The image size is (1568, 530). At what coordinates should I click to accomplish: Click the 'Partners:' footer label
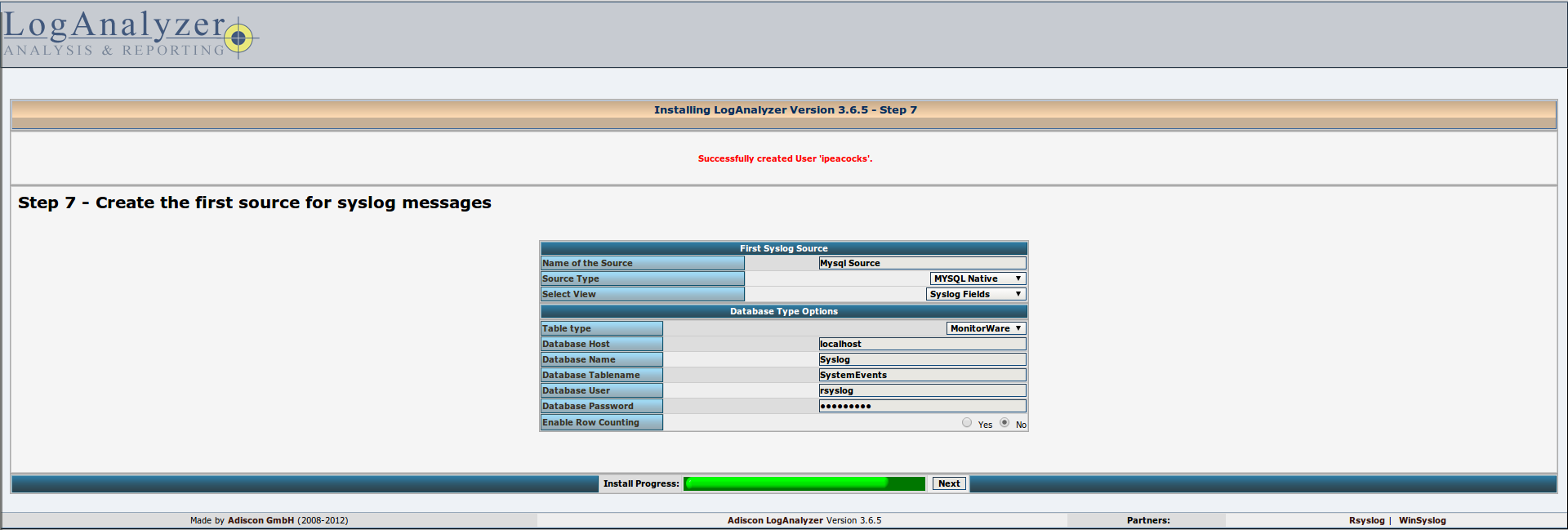[1148, 520]
